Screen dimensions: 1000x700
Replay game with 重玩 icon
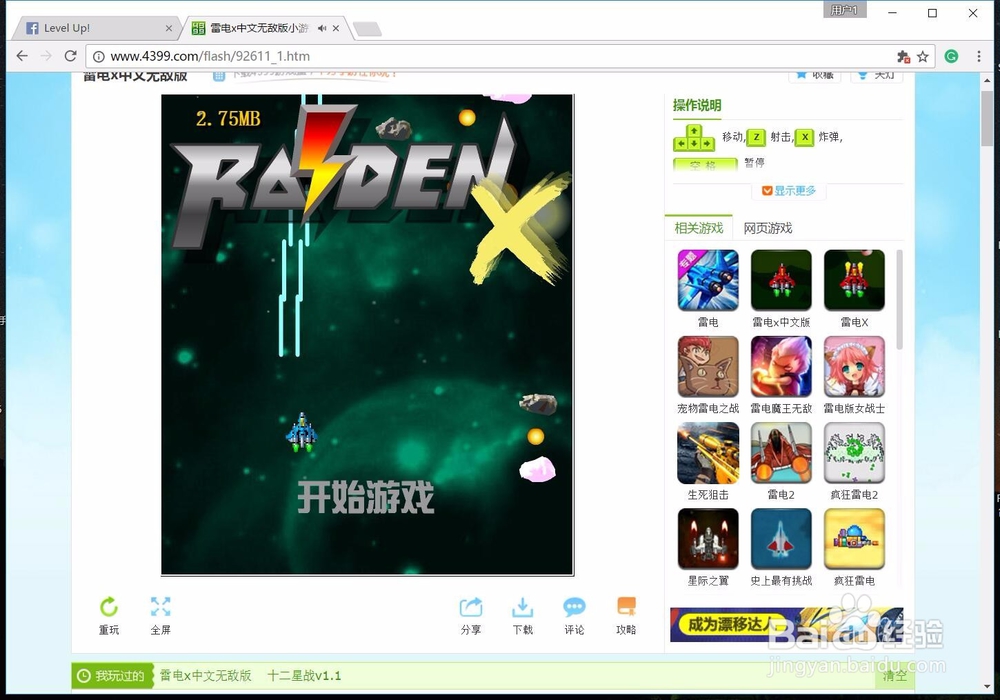(x=109, y=616)
